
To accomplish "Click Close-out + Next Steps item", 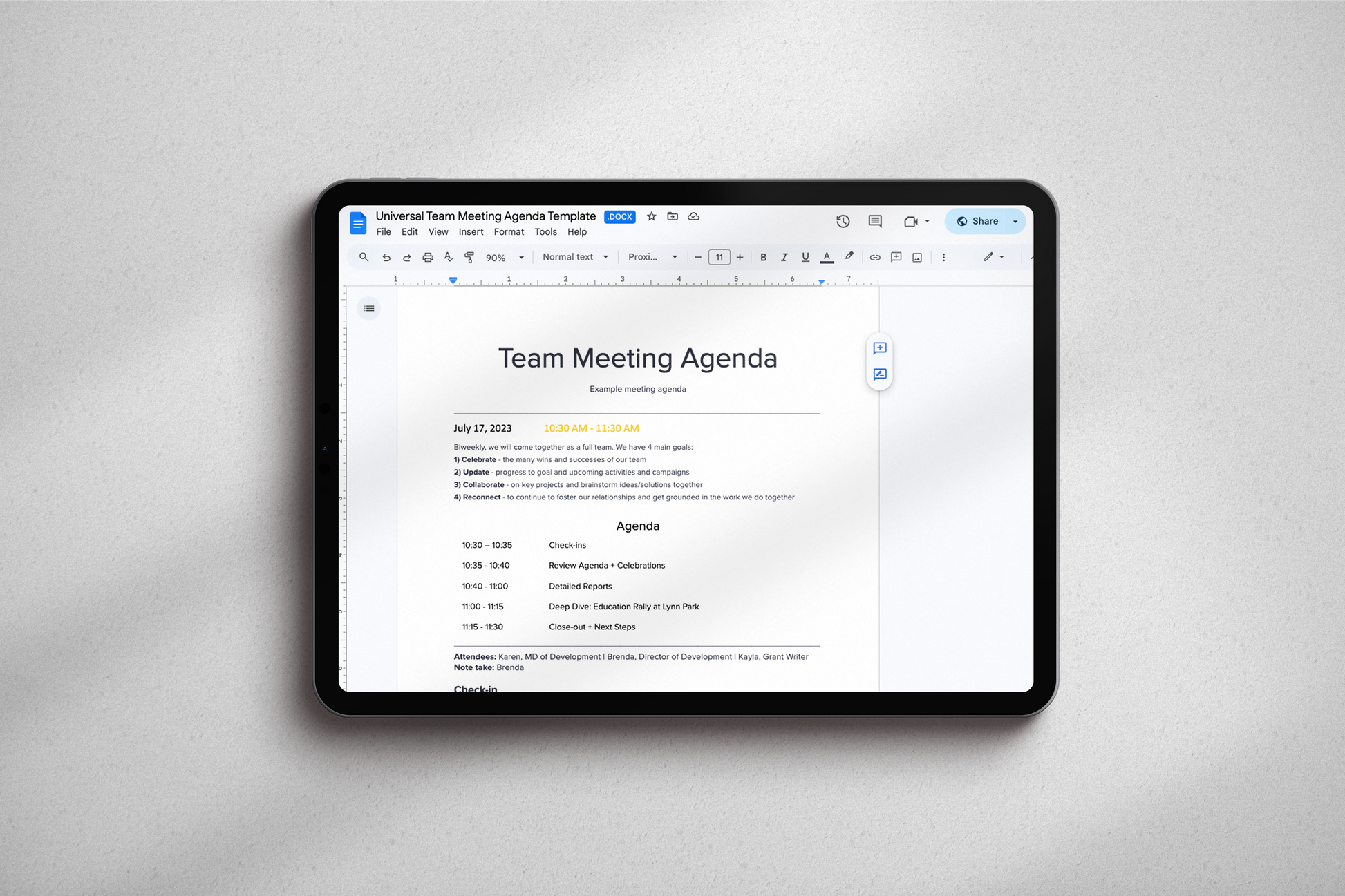I will pyautogui.click(x=592, y=627).
